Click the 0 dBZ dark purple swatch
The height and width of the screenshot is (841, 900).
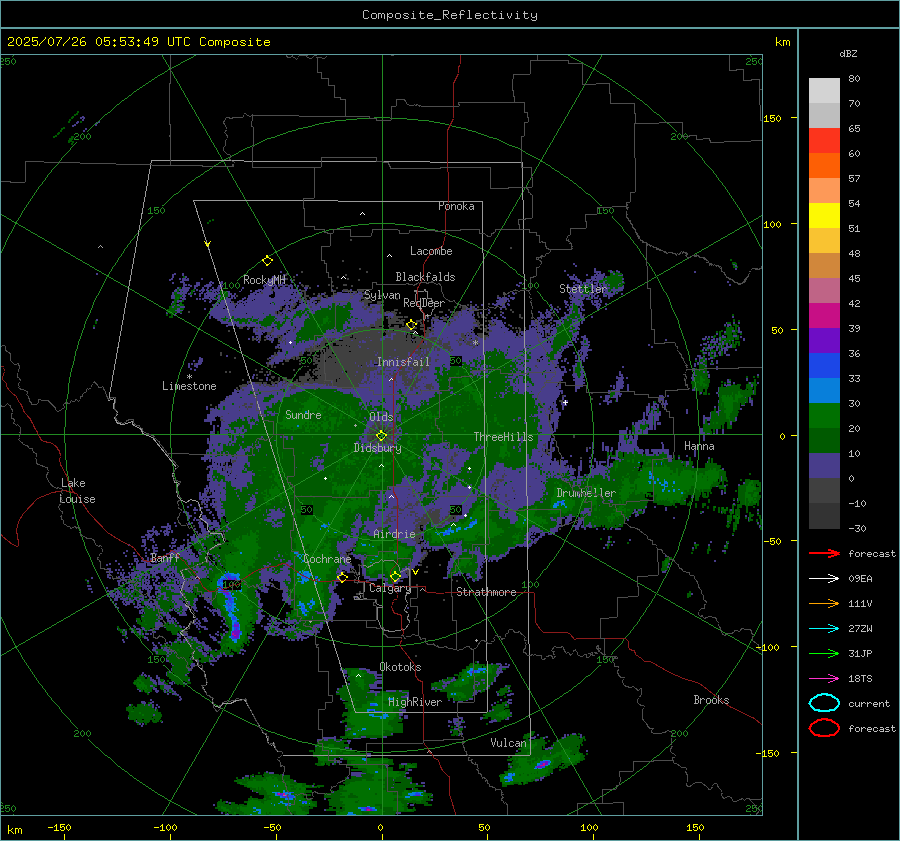tap(824, 465)
